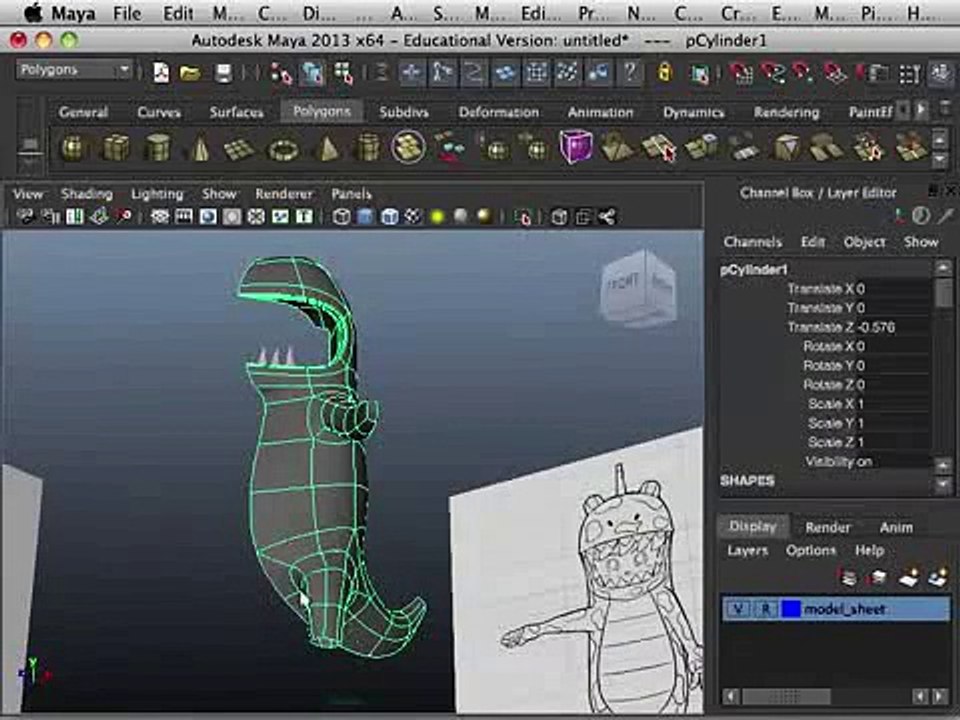
Task: Open the Channels menu in Channel Box
Action: pos(752,242)
